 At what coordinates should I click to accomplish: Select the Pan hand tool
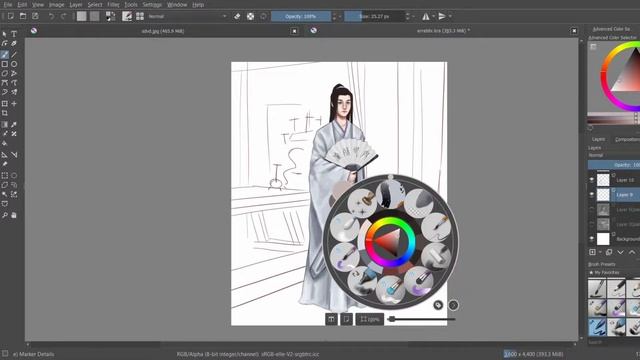coord(14,215)
